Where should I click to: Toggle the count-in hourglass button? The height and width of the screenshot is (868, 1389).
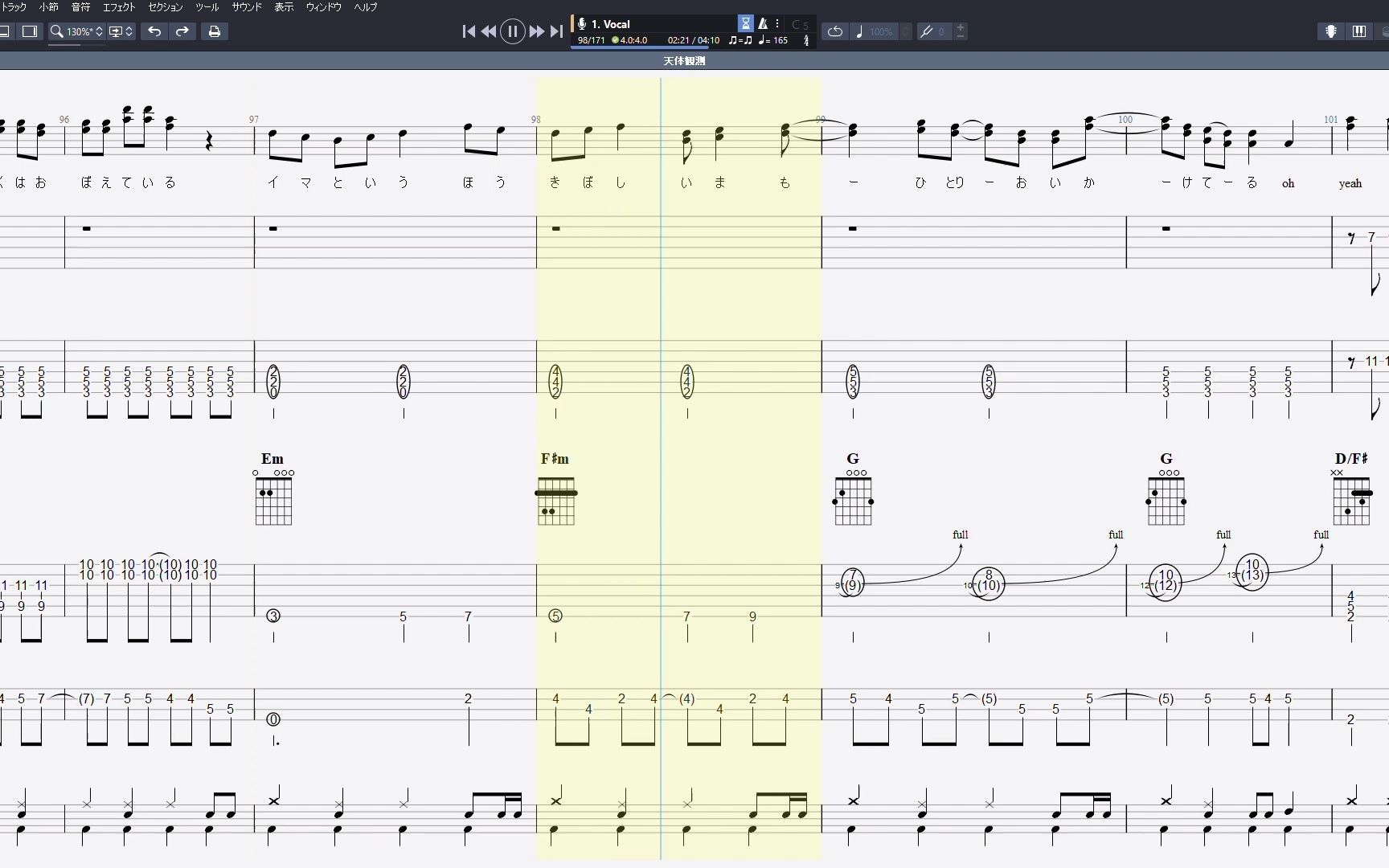pyautogui.click(x=746, y=24)
